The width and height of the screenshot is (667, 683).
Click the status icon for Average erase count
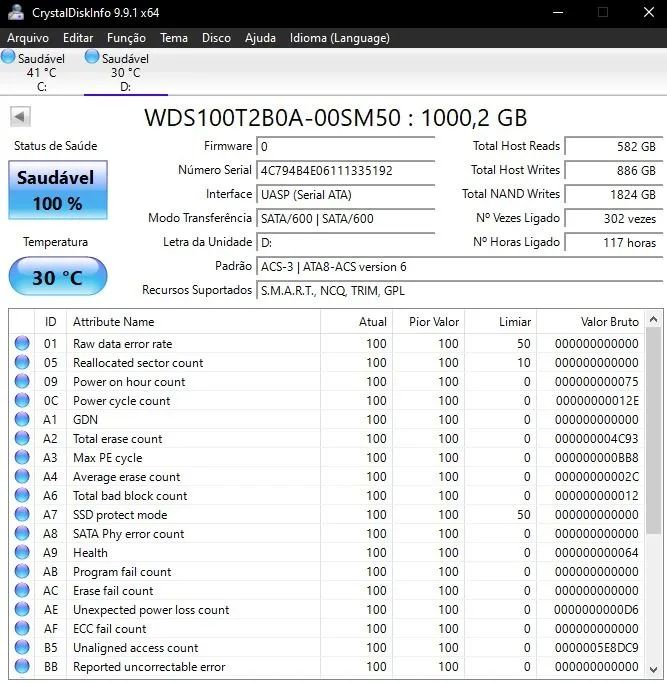(22, 476)
